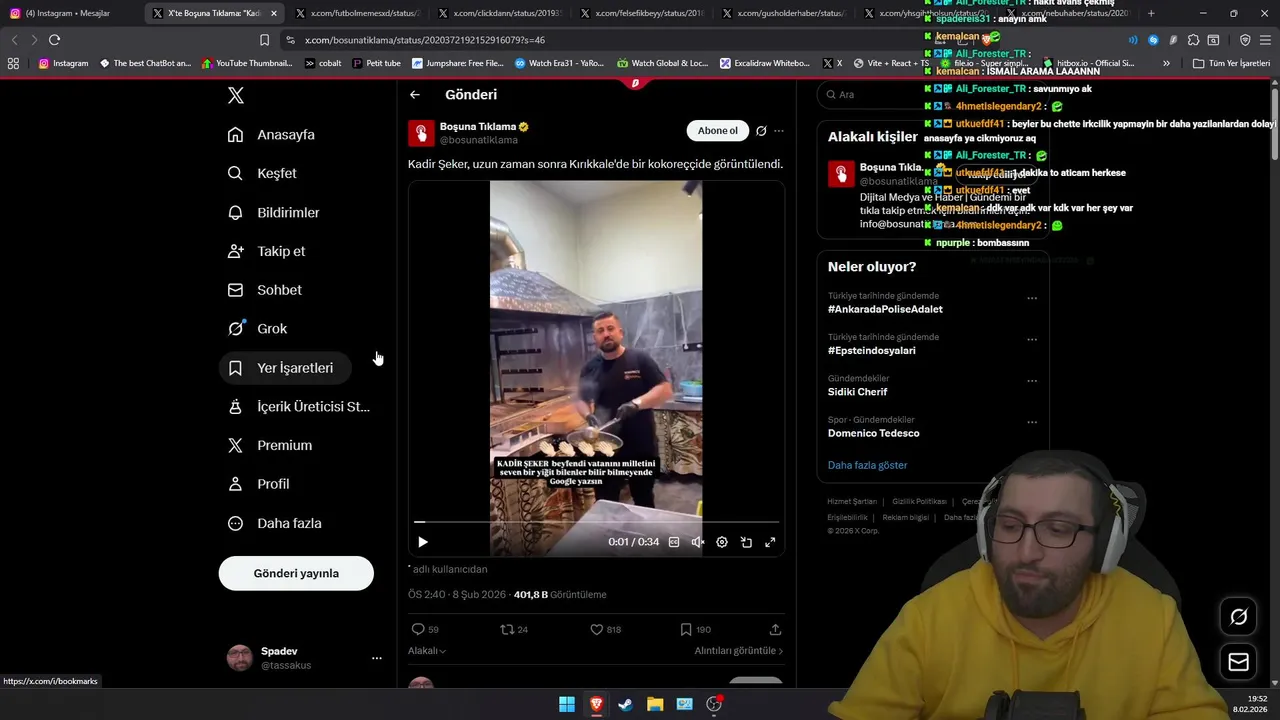Open the Premium page
The image size is (1280, 720).
point(270,445)
